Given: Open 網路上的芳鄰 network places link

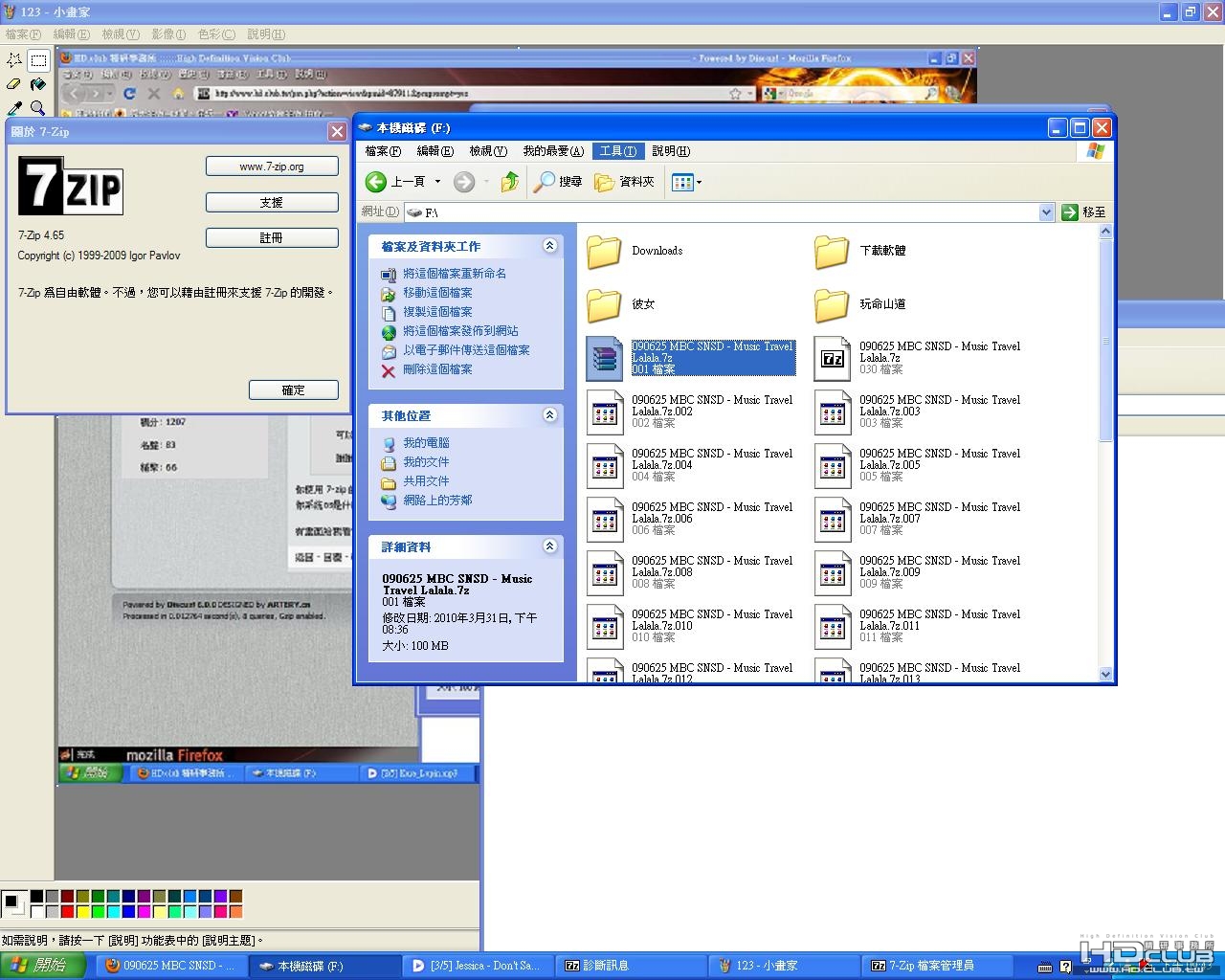Looking at the screenshot, I should coord(437,501).
